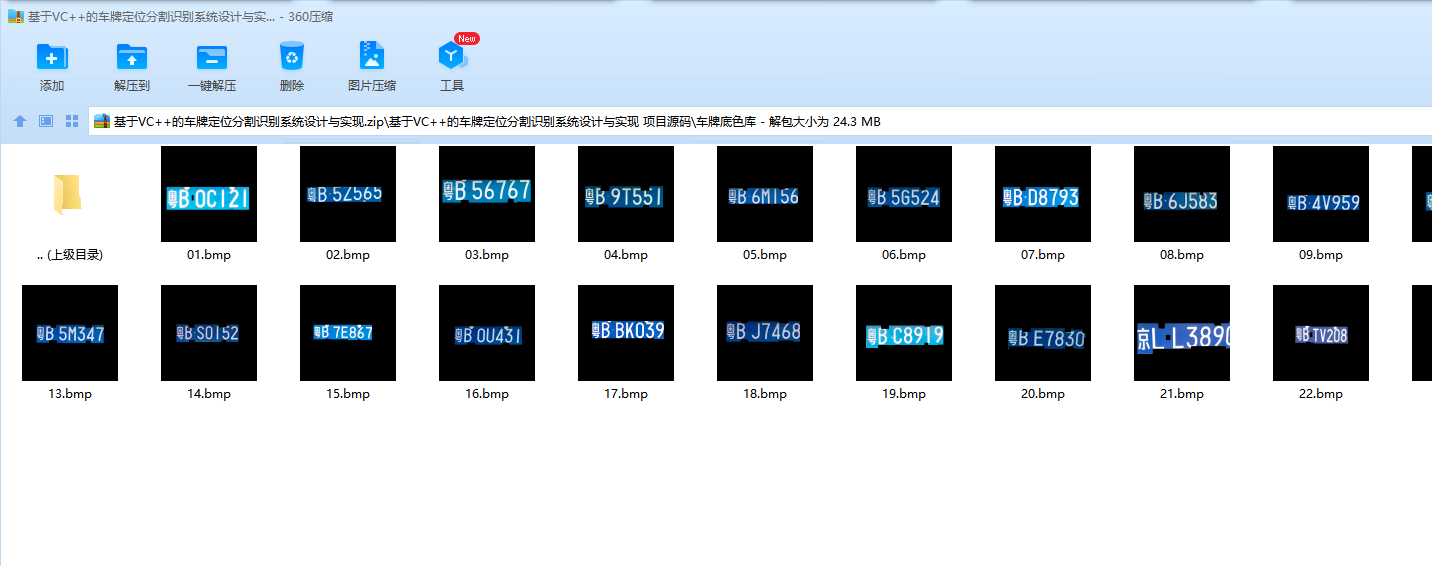Viewport: 1432px width, 566px height.
Task: Click file name 15.bmp
Action: click(348, 394)
